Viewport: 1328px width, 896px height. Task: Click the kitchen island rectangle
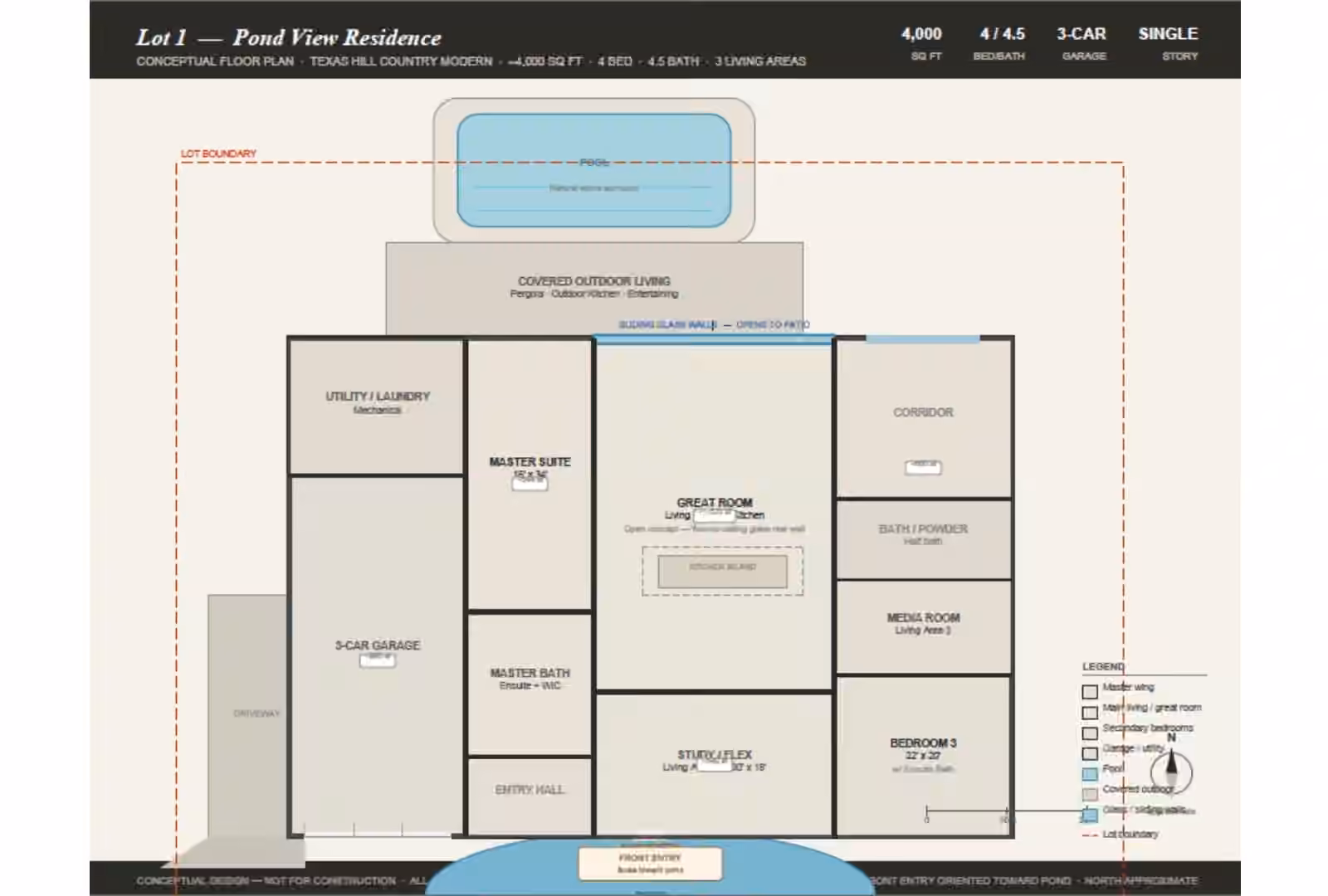coord(722,572)
